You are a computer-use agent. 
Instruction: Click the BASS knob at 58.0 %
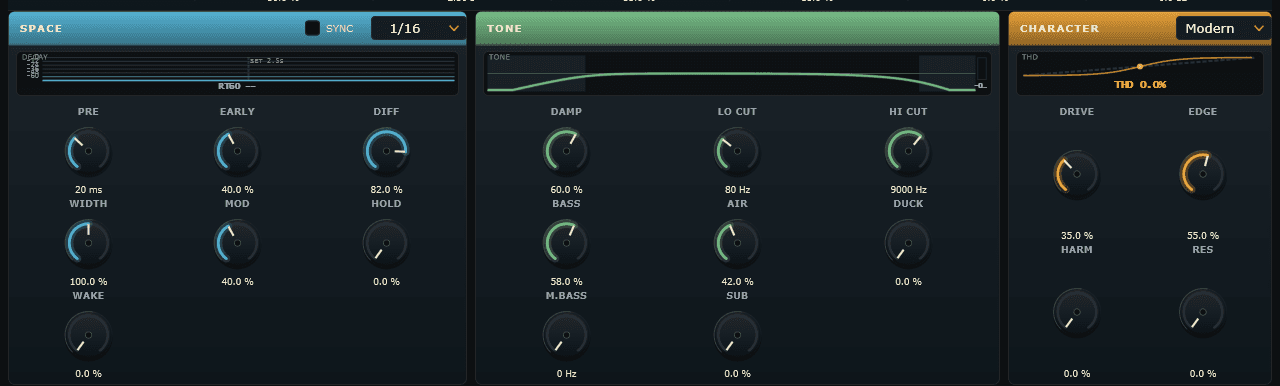pos(566,244)
